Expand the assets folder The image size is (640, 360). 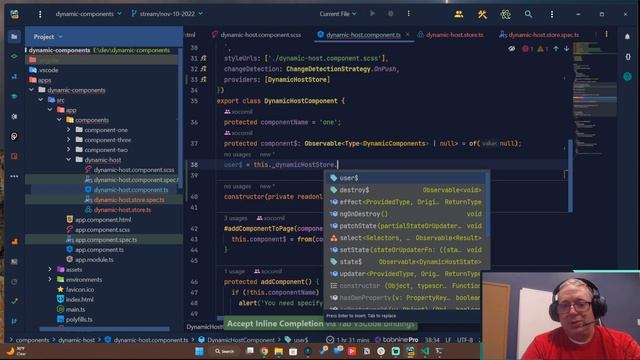50,269
